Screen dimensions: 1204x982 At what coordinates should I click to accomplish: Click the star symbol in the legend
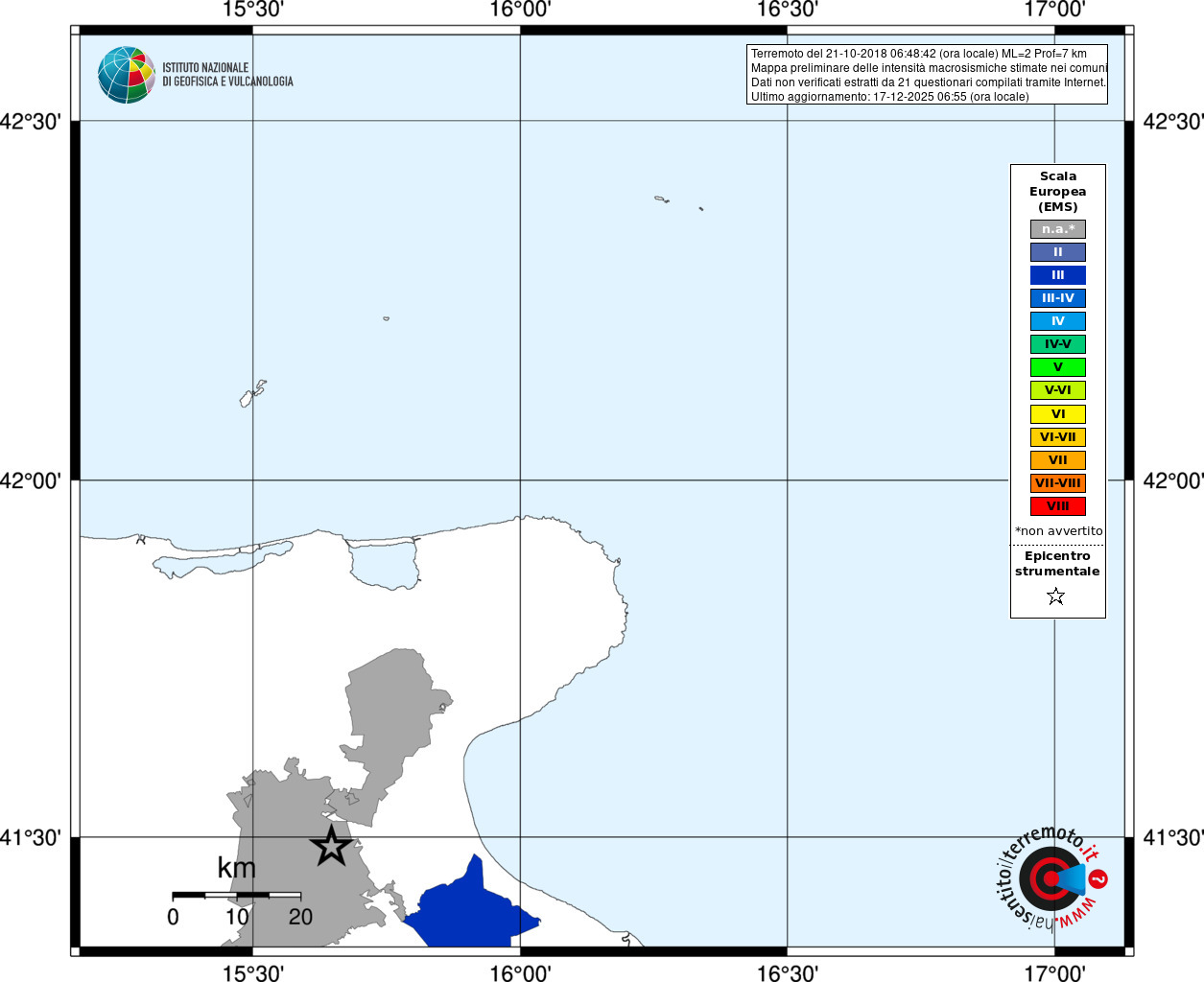tap(1056, 596)
